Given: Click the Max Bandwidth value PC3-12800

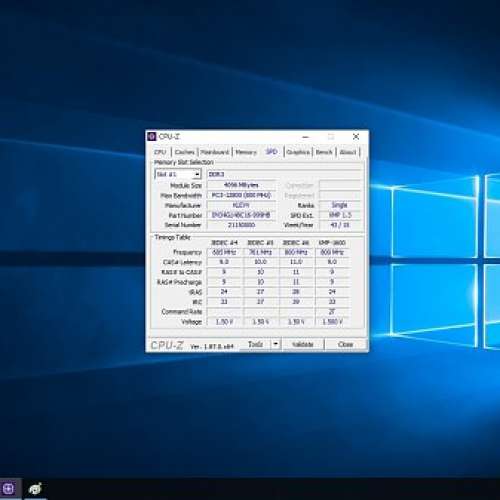Looking at the screenshot, I should pos(241,195).
